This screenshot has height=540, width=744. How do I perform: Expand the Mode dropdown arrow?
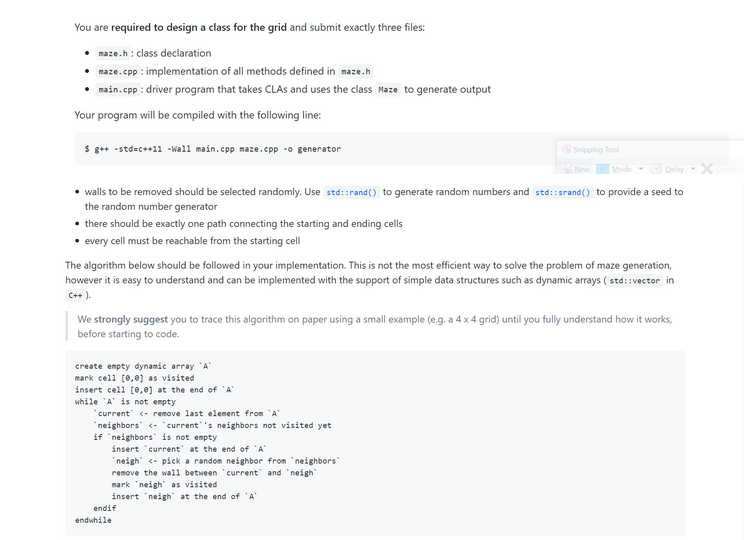[x=641, y=169]
